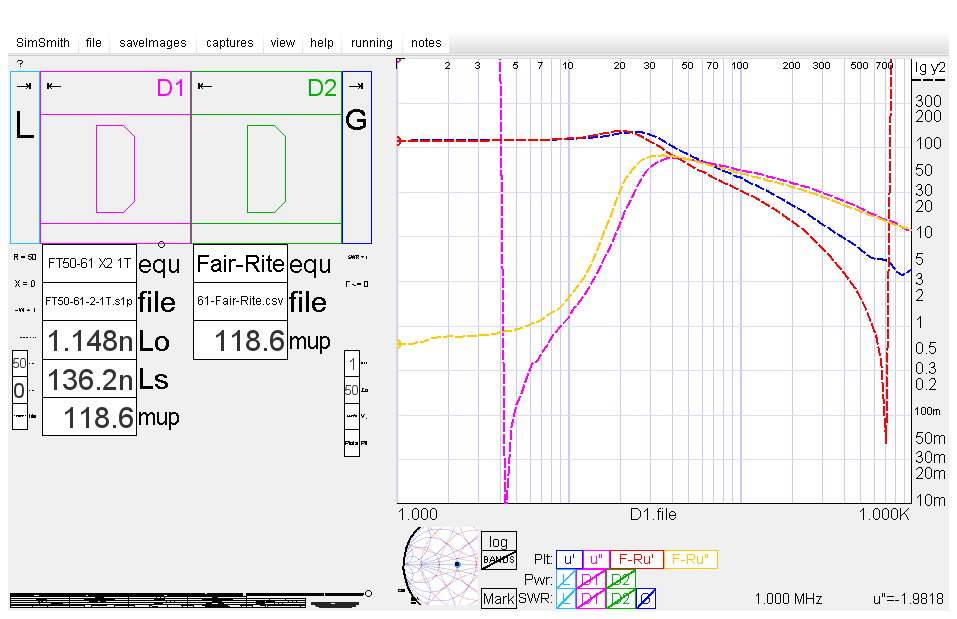Click the D2 block's left arrow
The image size is (957, 619).
tap(204, 86)
